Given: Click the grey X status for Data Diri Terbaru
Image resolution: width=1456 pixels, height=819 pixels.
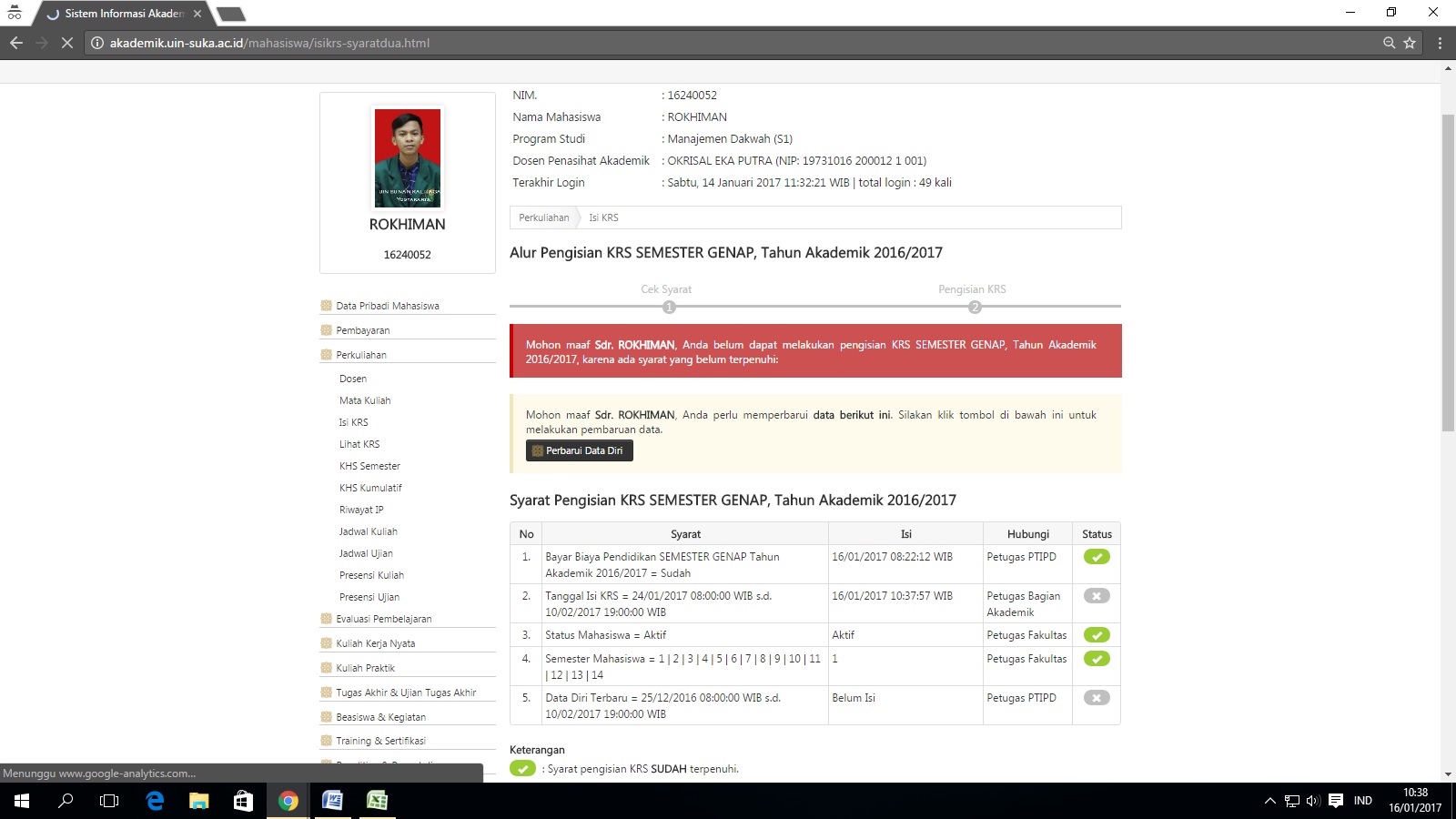Looking at the screenshot, I should (x=1097, y=698).
